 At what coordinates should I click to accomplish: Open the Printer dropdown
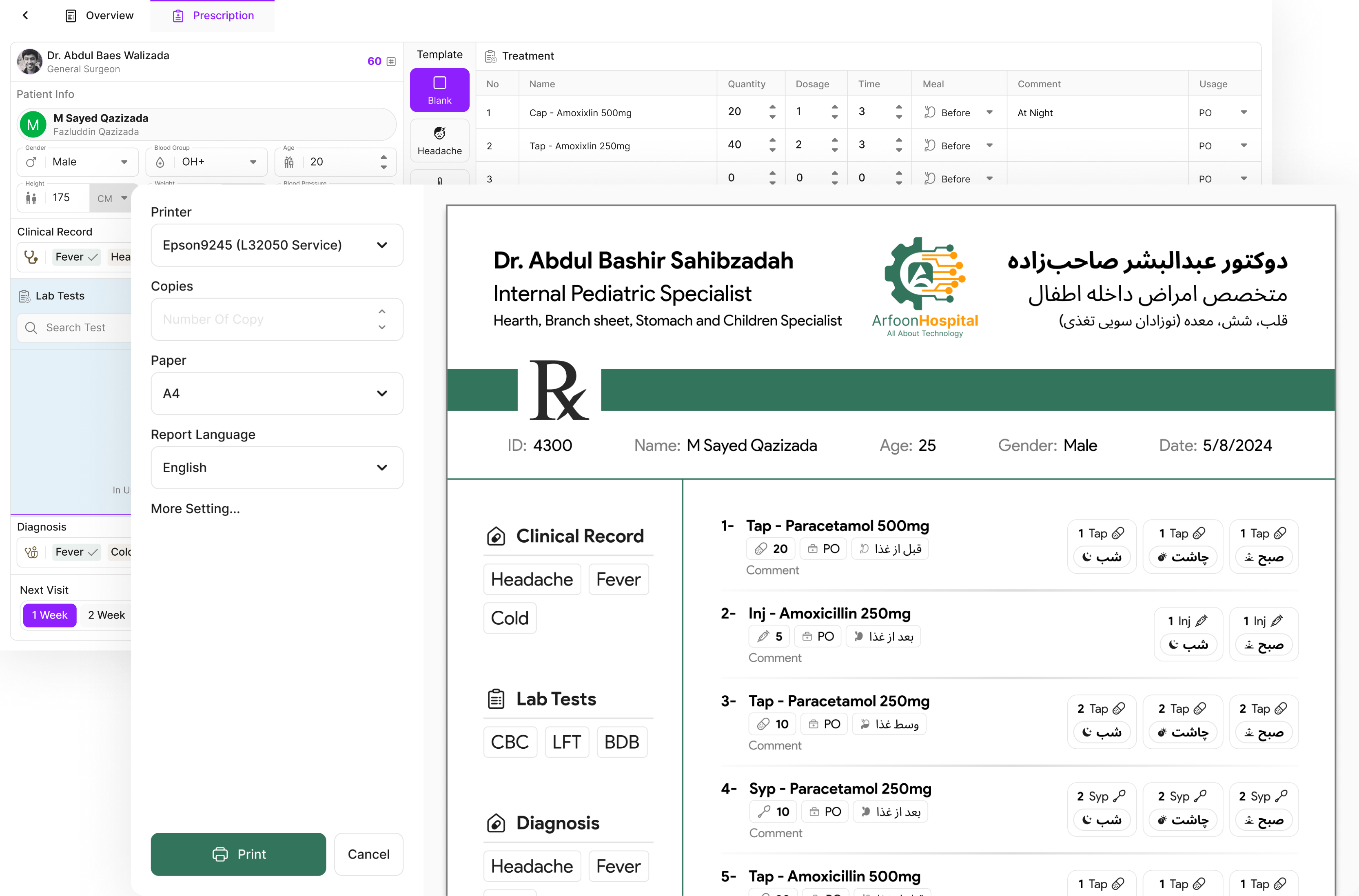(277, 245)
